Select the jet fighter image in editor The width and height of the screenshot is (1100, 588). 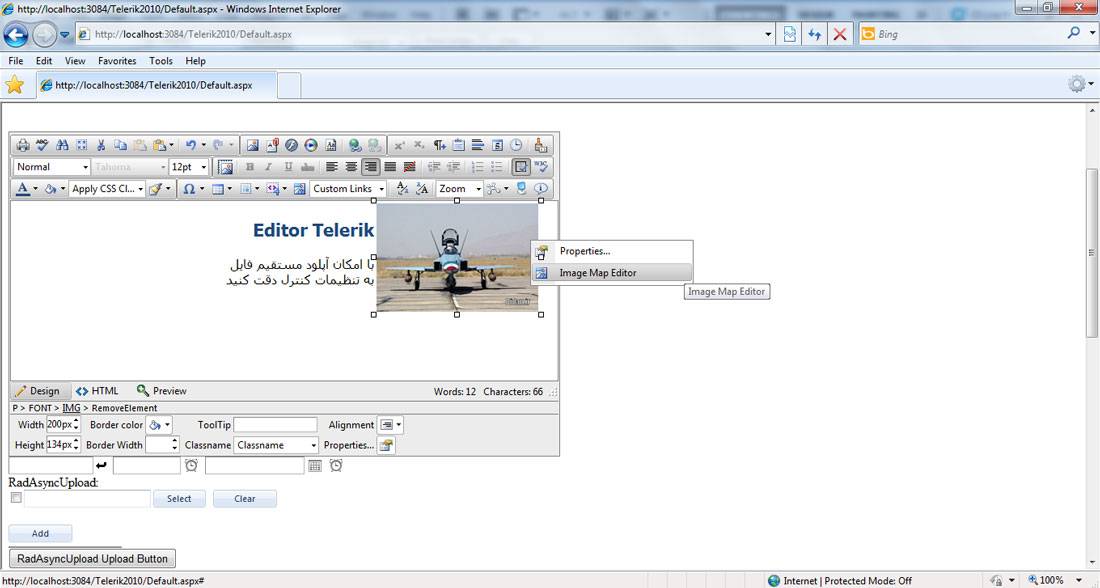click(457, 257)
